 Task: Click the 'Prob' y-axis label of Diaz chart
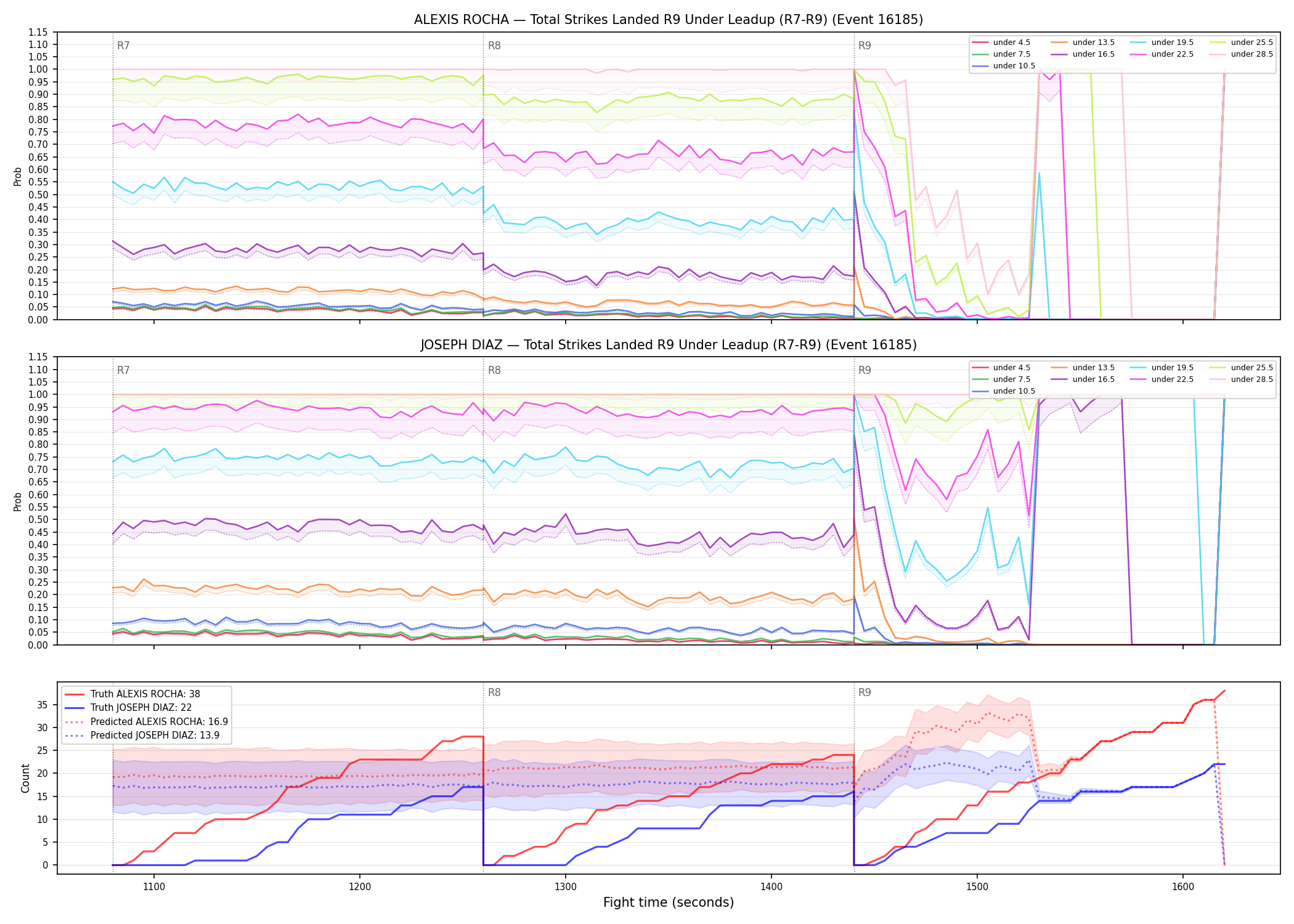18,501
